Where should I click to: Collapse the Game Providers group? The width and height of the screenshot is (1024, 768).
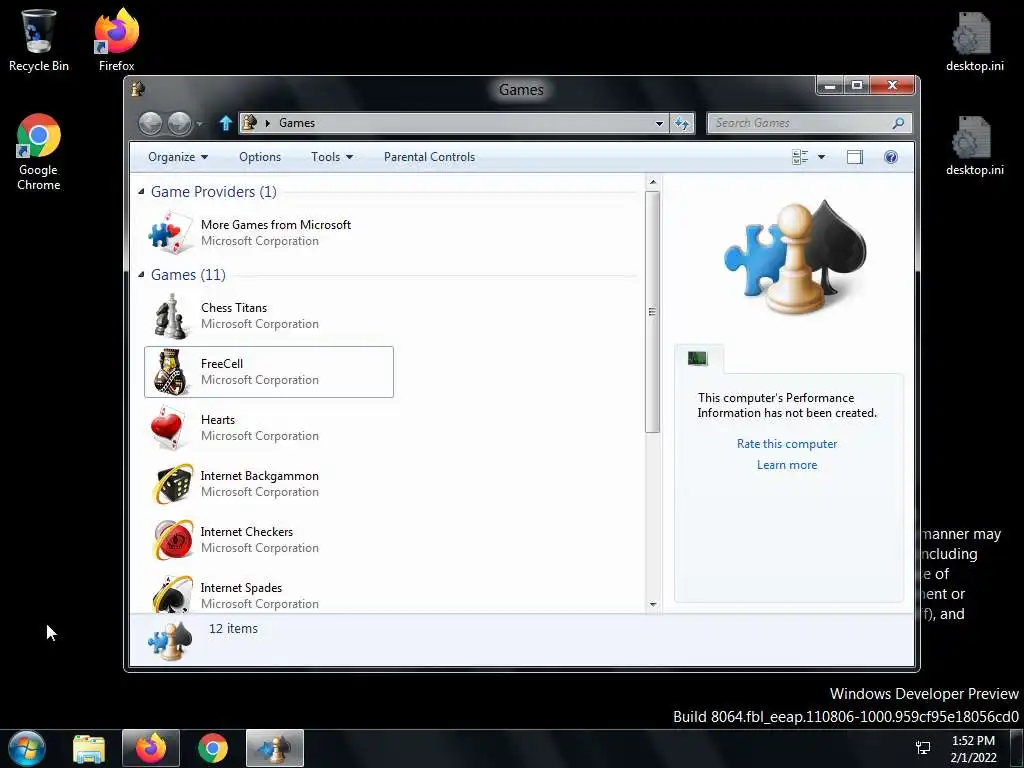pos(141,192)
